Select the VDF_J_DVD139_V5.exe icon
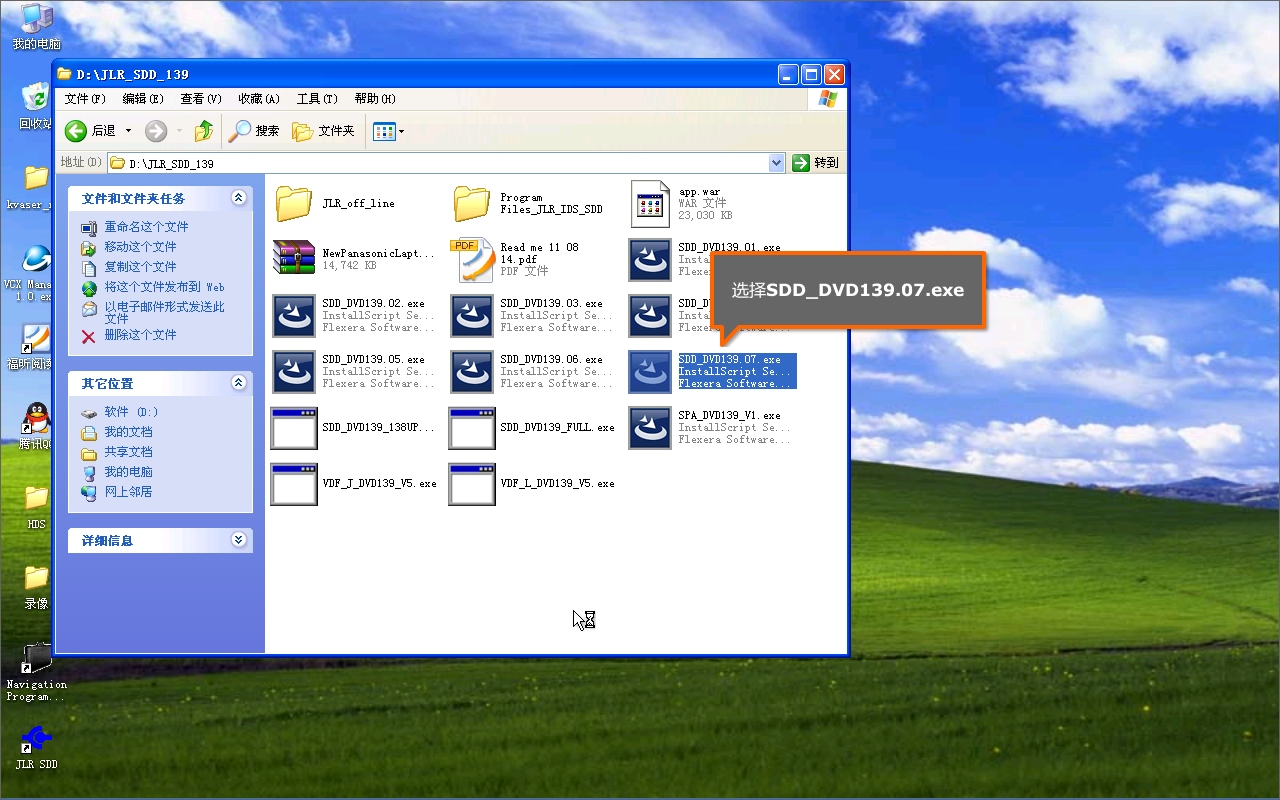This screenshot has width=1280, height=800. 294,484
